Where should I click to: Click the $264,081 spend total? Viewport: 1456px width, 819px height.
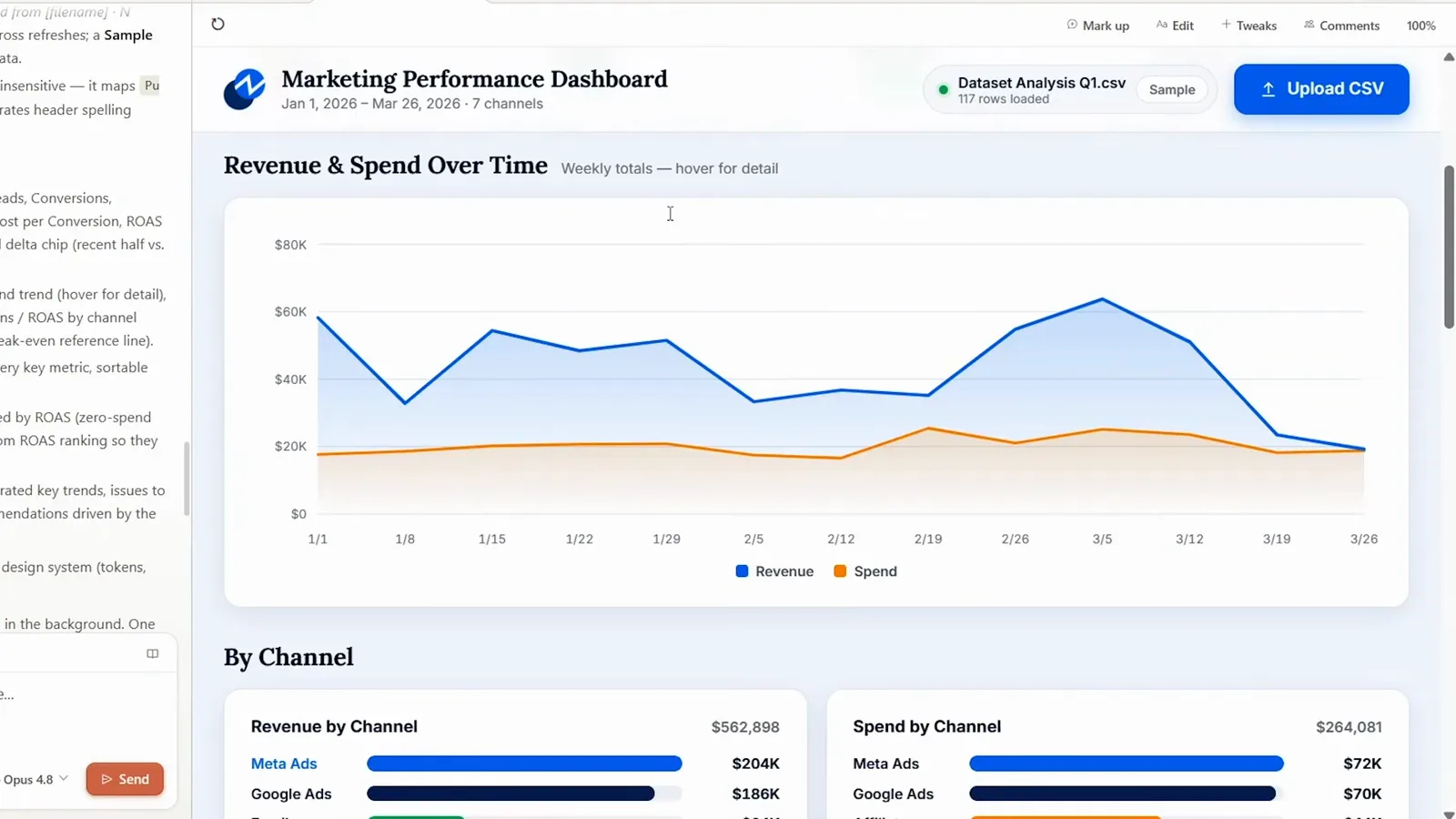[1349, 727]
